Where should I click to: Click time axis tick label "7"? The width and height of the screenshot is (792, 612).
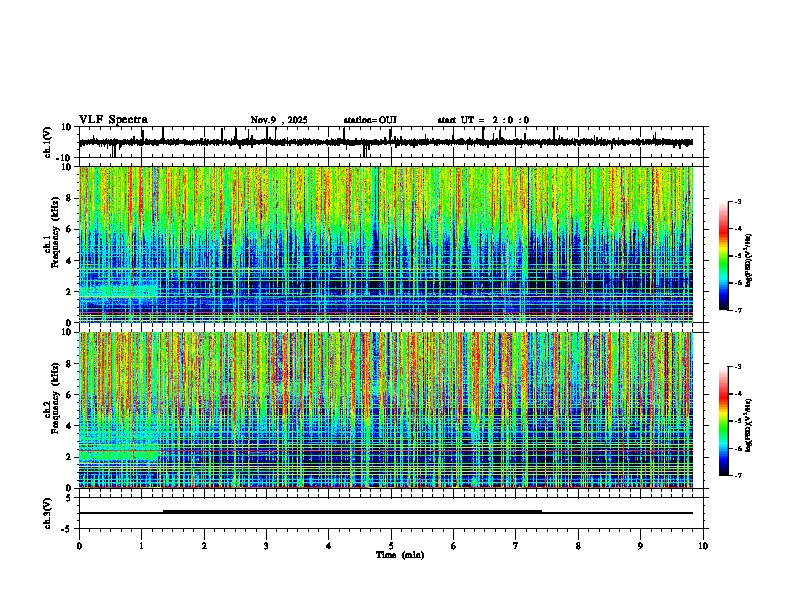pos(516,546)
